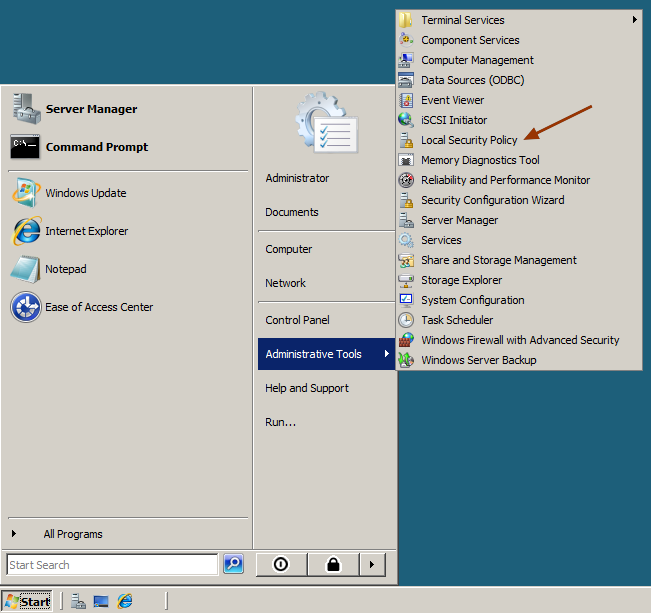The height and width of the screenshot is (613, 651).
Task: Open System Configuration label
Action: [x=472, y=300]
